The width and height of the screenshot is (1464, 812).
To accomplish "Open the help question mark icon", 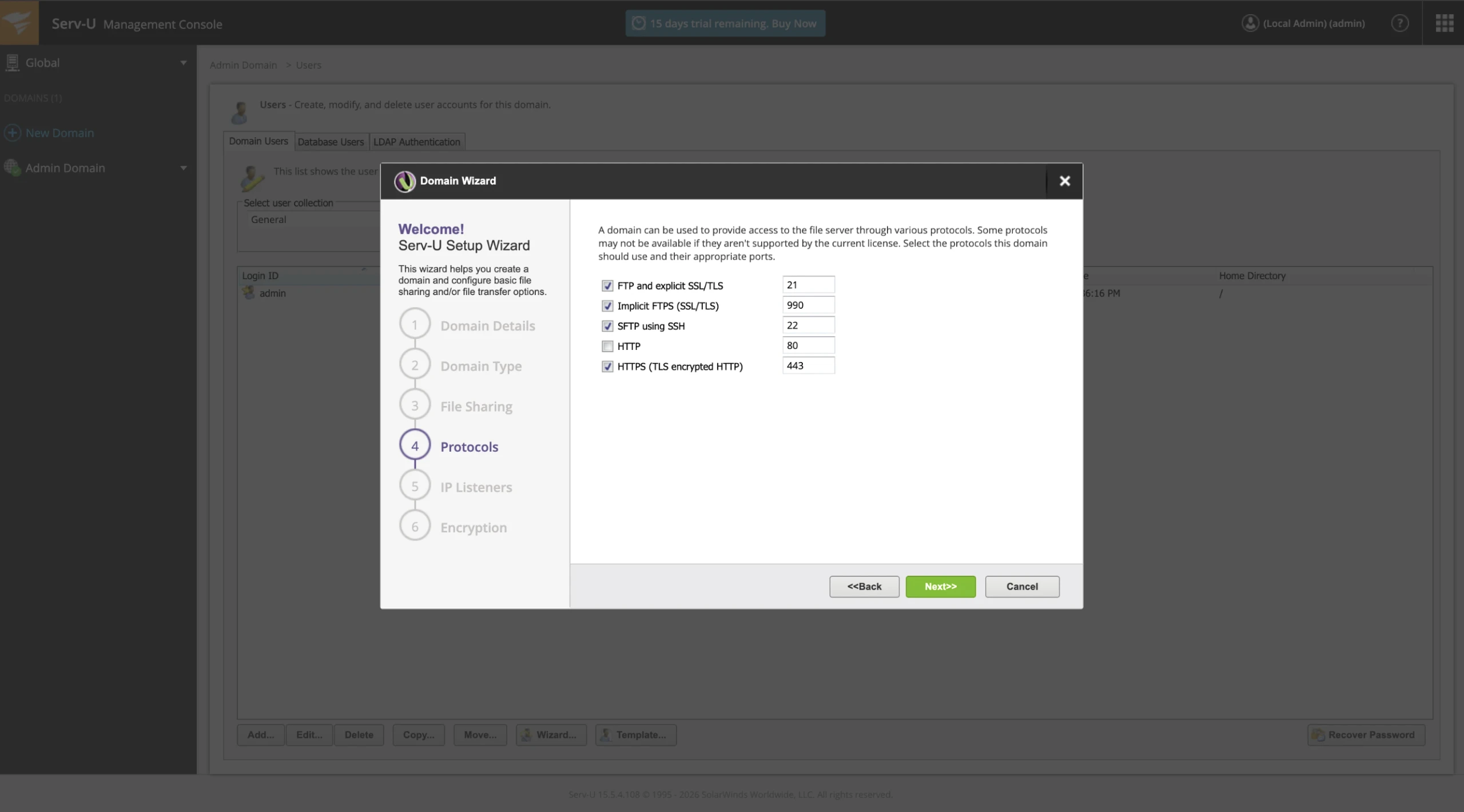I will [1399, 23].
